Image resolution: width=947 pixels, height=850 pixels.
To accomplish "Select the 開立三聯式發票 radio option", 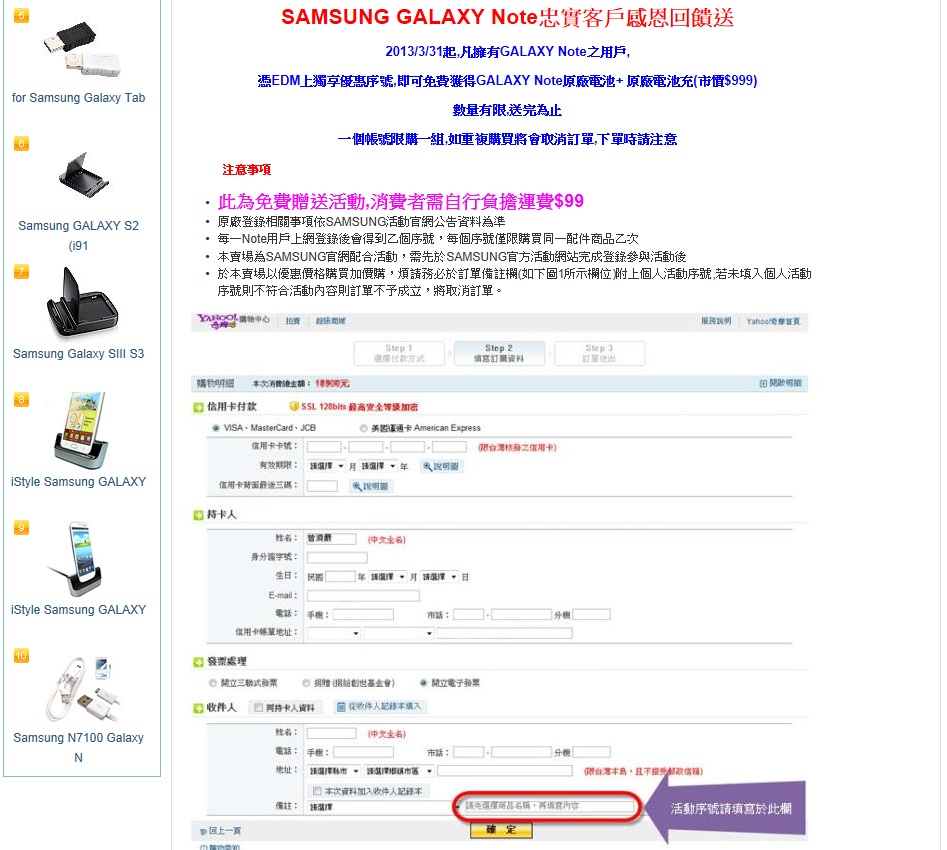I will [x=213, y=683].
